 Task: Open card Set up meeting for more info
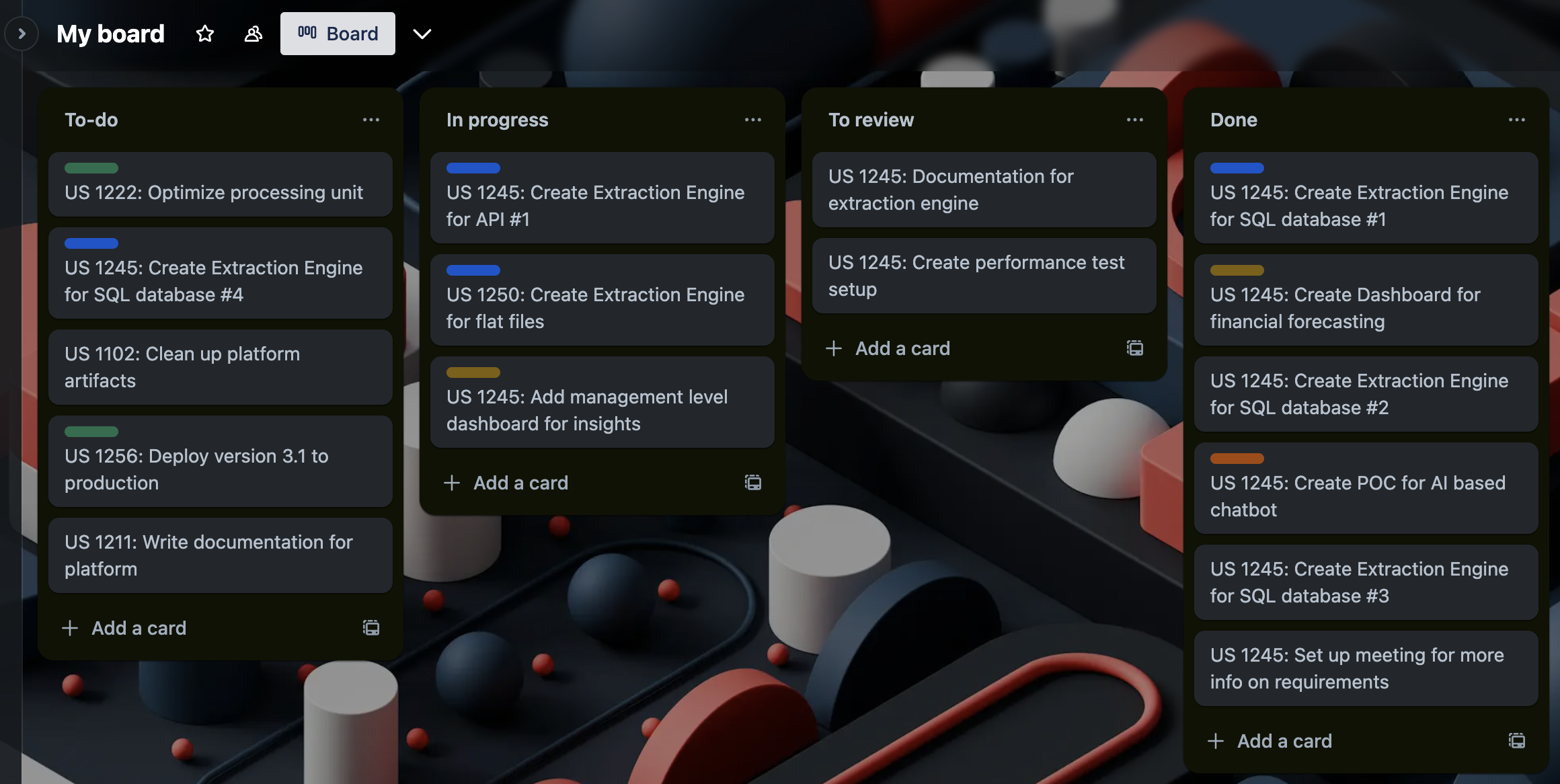1366,668
